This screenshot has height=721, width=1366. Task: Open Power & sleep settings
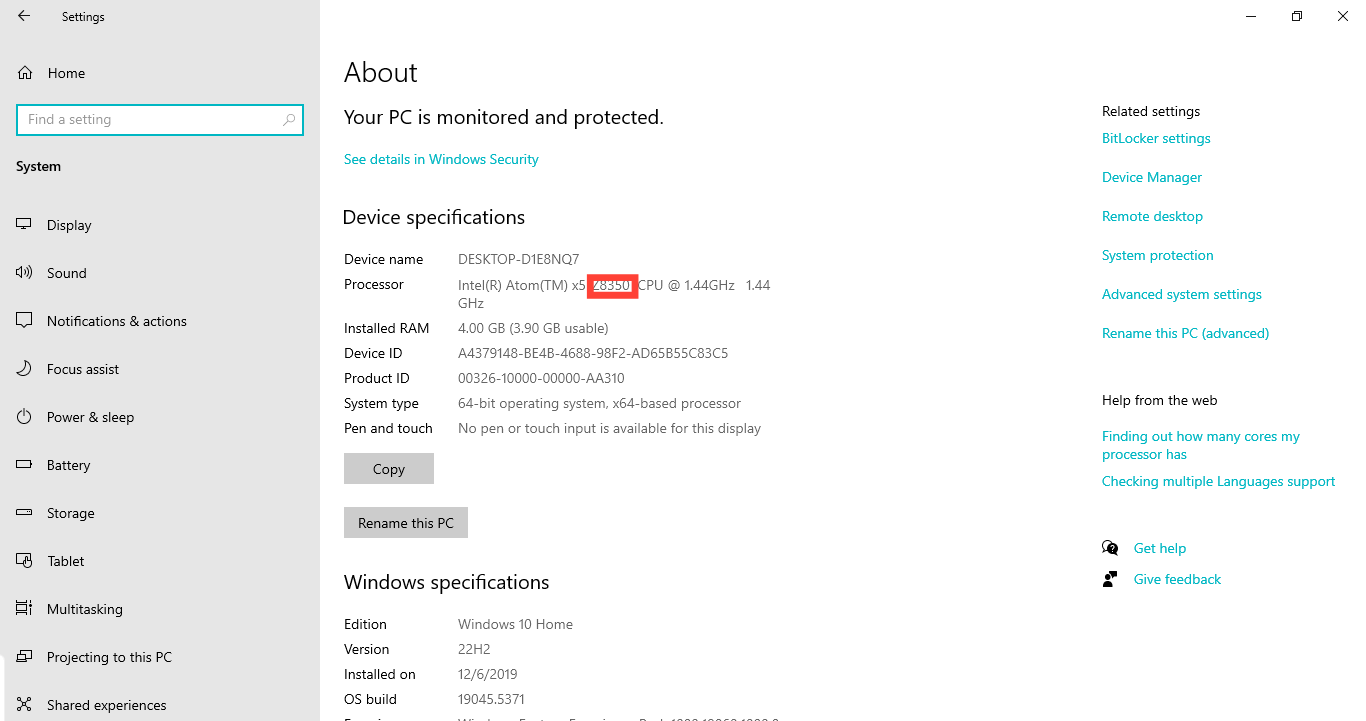pos(88,416)
